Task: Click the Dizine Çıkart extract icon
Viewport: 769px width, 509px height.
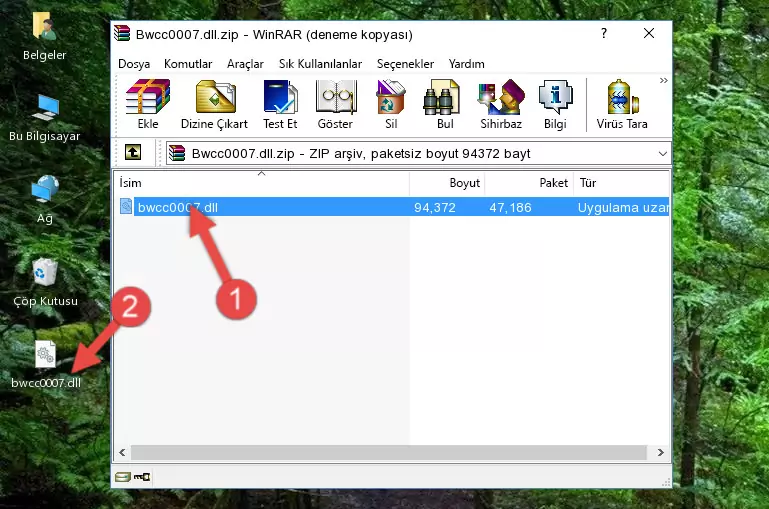Action: point(214,104)
